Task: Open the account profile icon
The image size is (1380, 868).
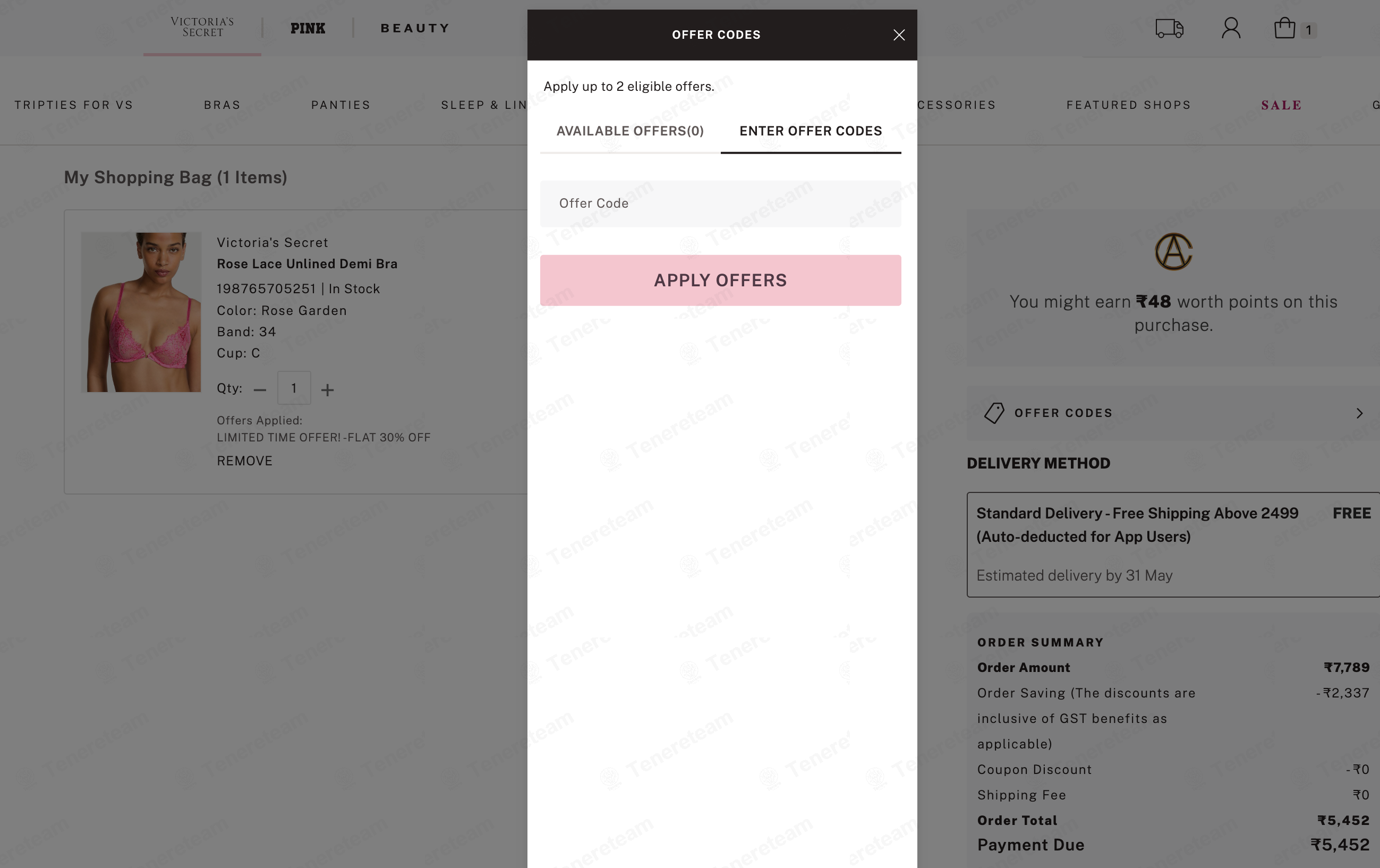Action: pyautogui.click(x=1231, y=28)
